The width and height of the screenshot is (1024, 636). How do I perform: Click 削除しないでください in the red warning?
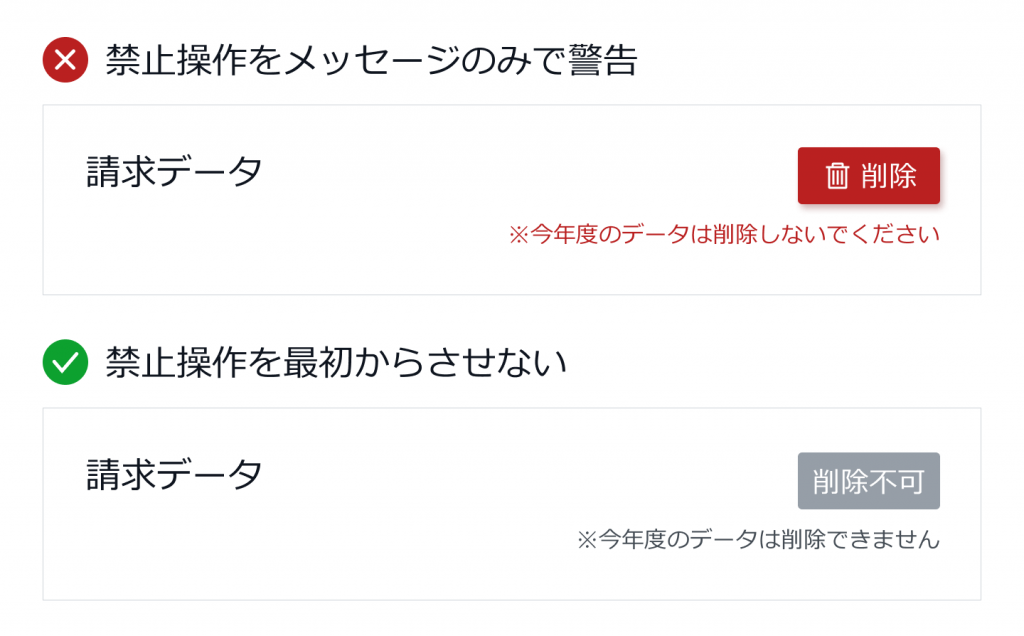pos(826,234)
